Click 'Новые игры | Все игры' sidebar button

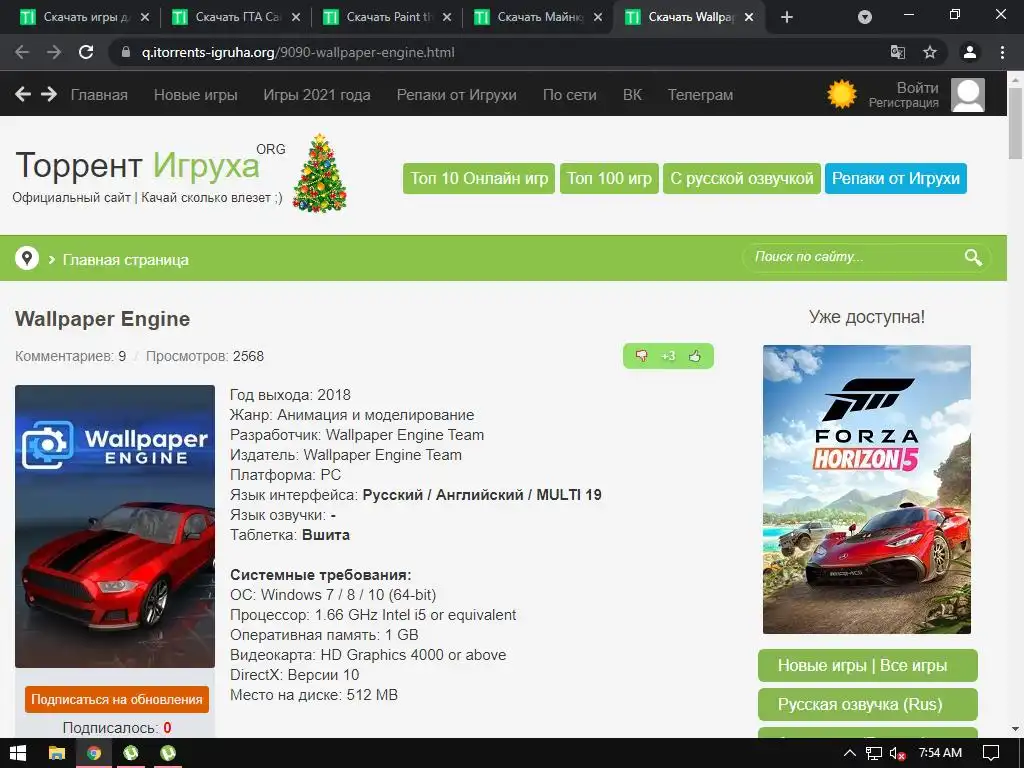867,665
